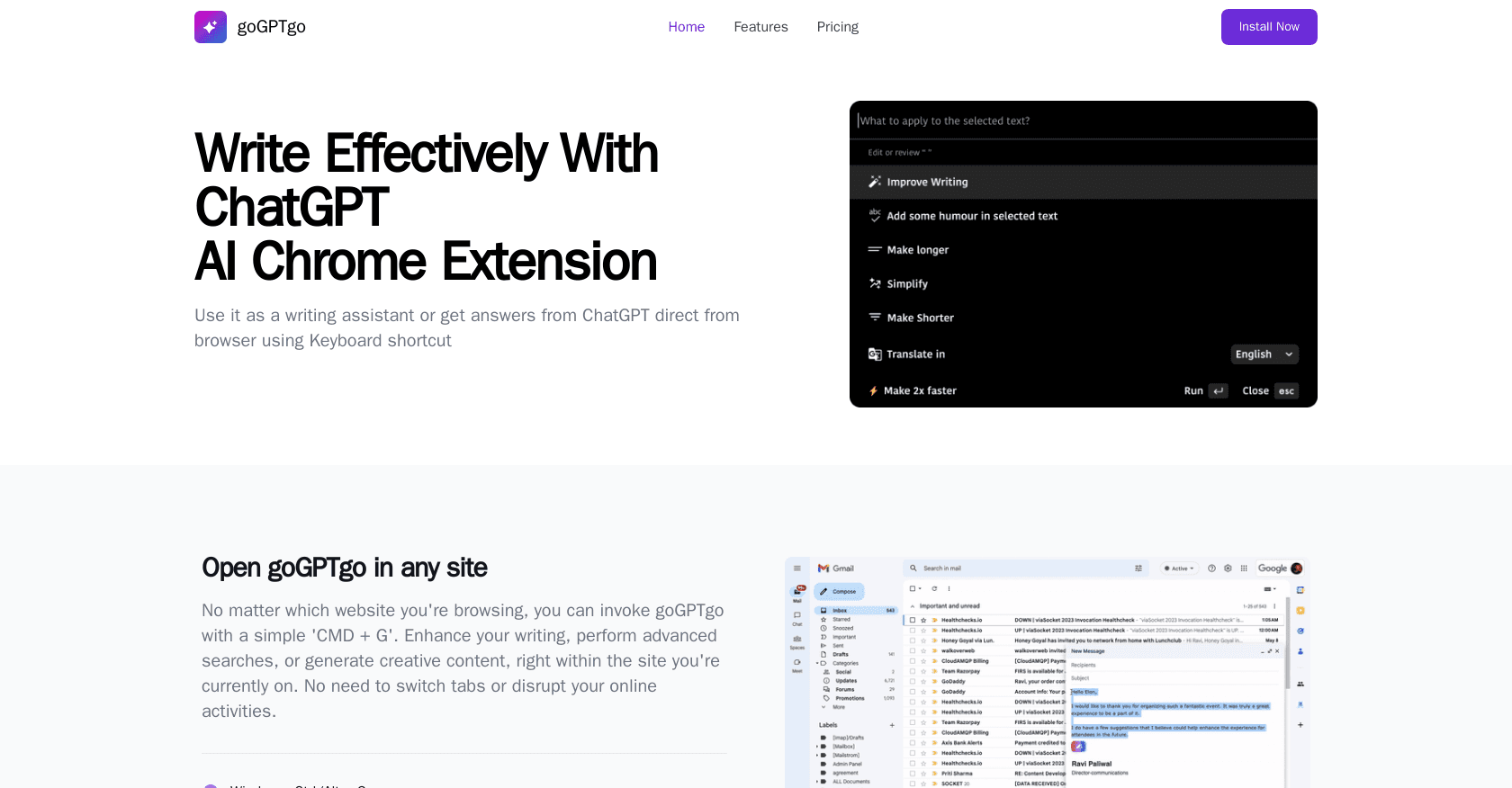Open the Inbox folder in Gmail preview
The image size is (1512, 788).
click(856, 611)
